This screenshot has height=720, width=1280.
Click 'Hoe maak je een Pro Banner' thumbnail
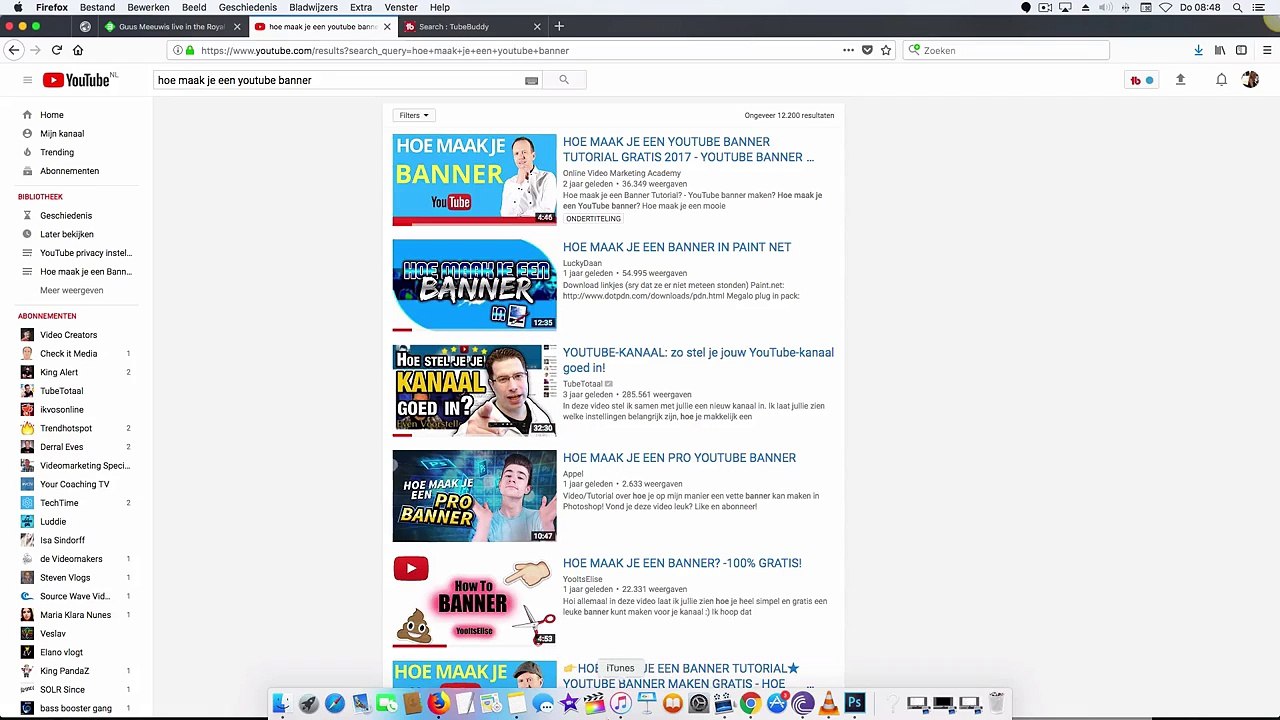[474, 496]
